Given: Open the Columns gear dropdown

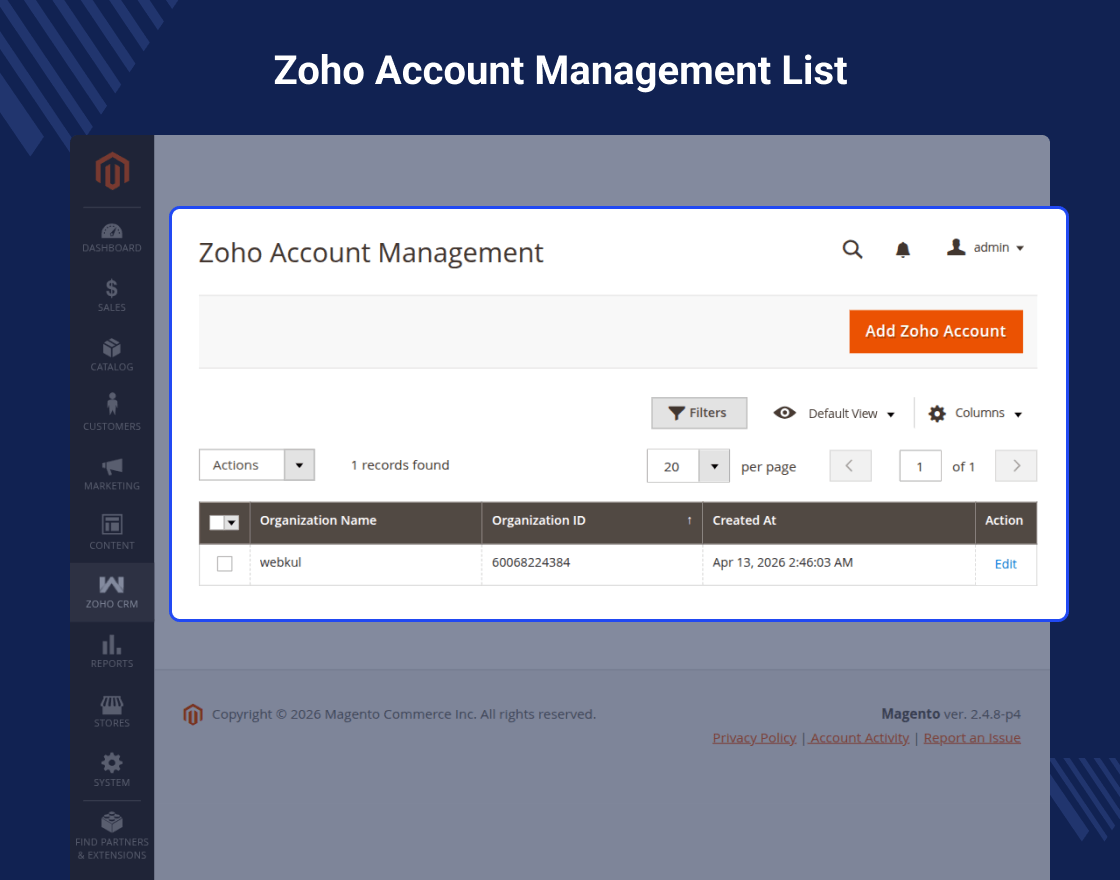Looking at the screenshot, I should click(976, 414).
